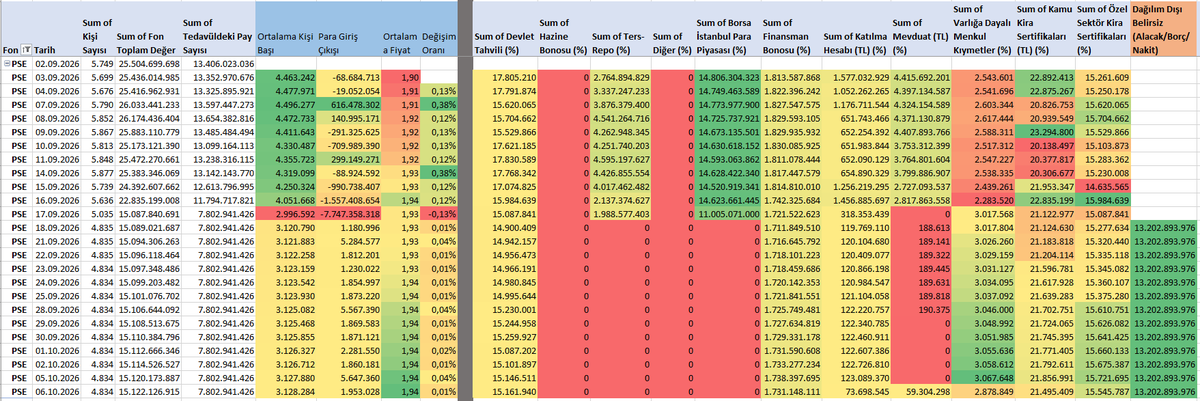Select the cell 13.406.023.036
Image resolution: width=1200 pixels, height=401 pixels.
tap(218, 64)
